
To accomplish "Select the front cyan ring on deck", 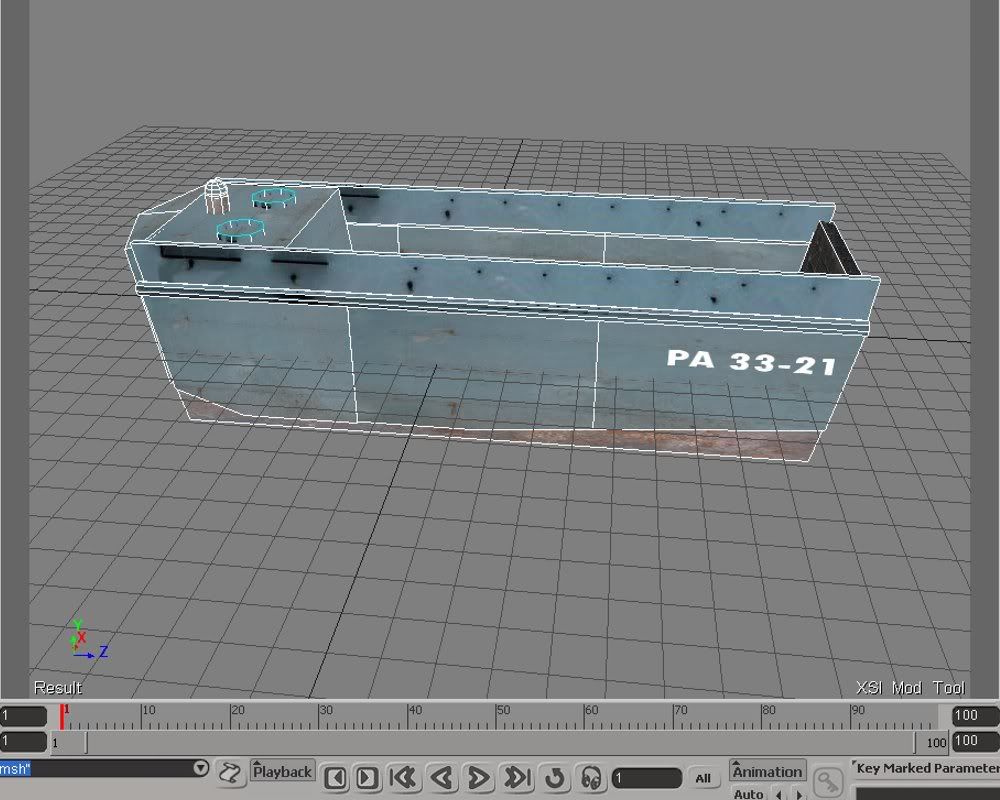I will point(240,230).
